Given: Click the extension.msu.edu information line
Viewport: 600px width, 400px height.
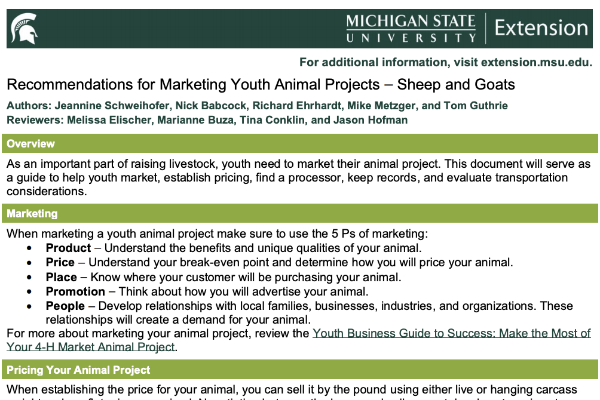Looking at the screenshot, I should pos(446,62).
